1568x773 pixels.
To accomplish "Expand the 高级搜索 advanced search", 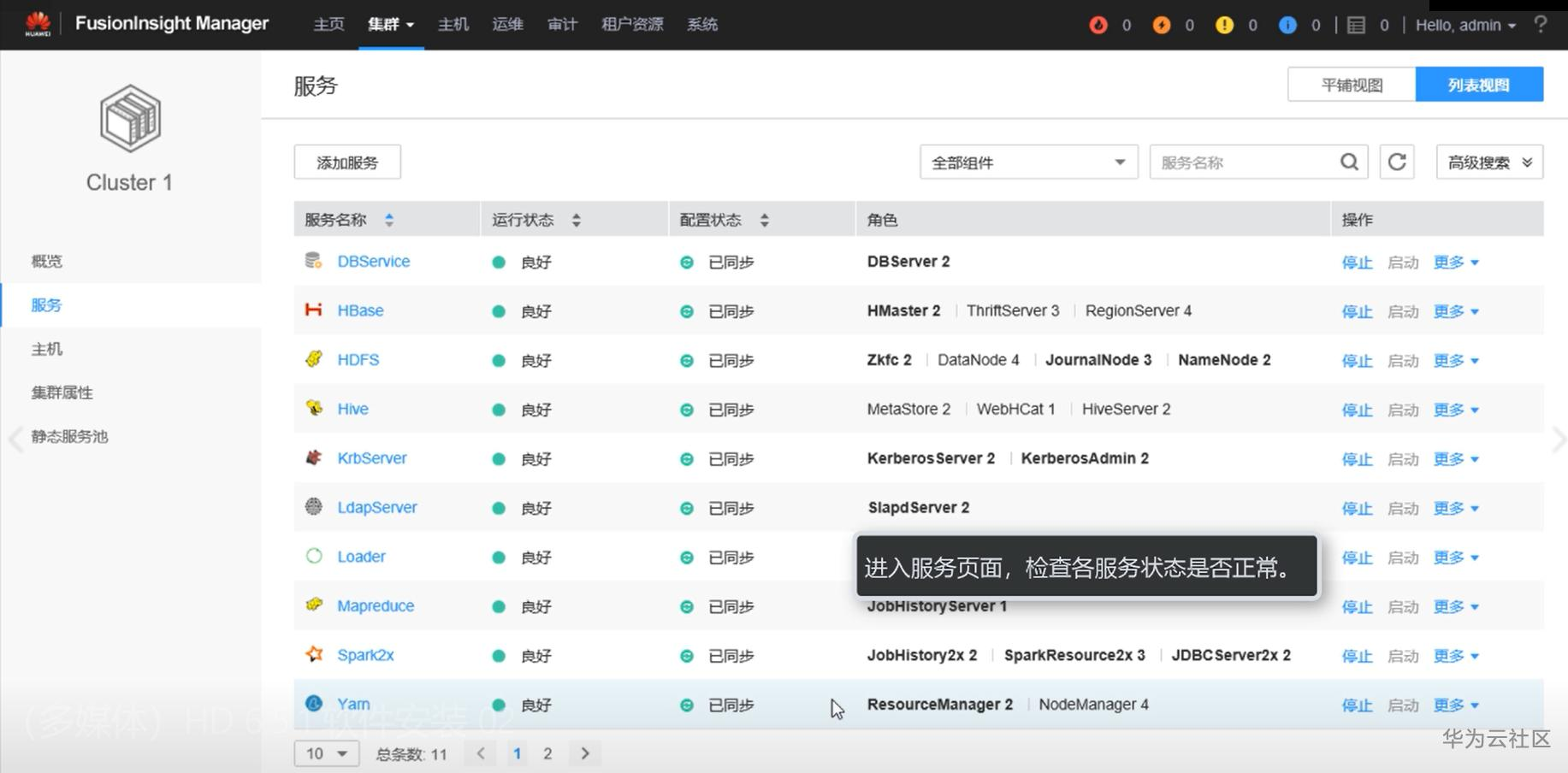I will 1489,162.
